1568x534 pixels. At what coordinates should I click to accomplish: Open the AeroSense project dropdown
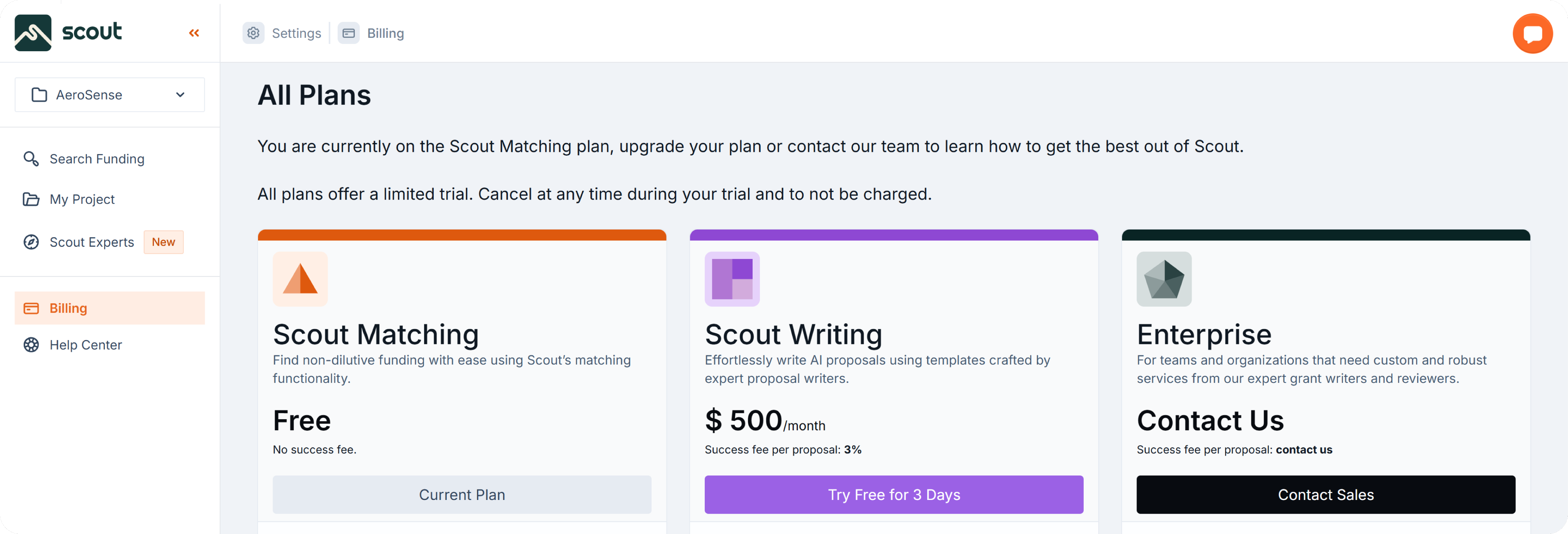coord(109,95)
